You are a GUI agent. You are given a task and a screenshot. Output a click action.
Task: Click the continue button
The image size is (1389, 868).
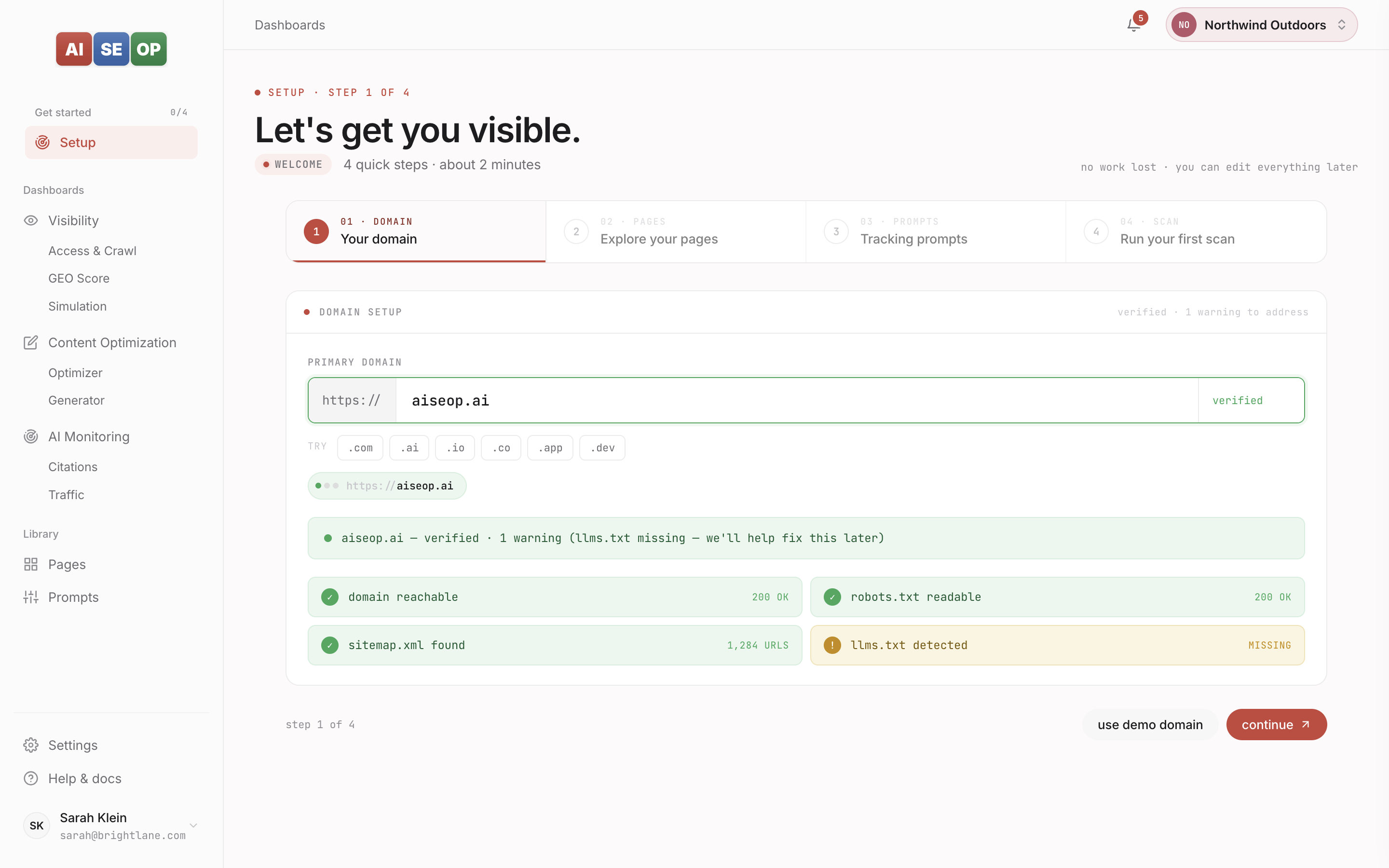(x=1277, y=724)
